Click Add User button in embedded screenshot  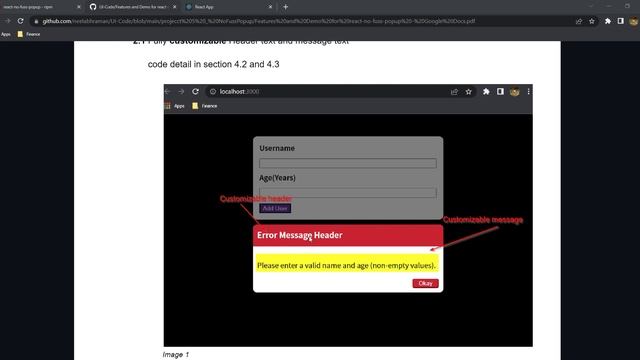click(x=275, y=208)
